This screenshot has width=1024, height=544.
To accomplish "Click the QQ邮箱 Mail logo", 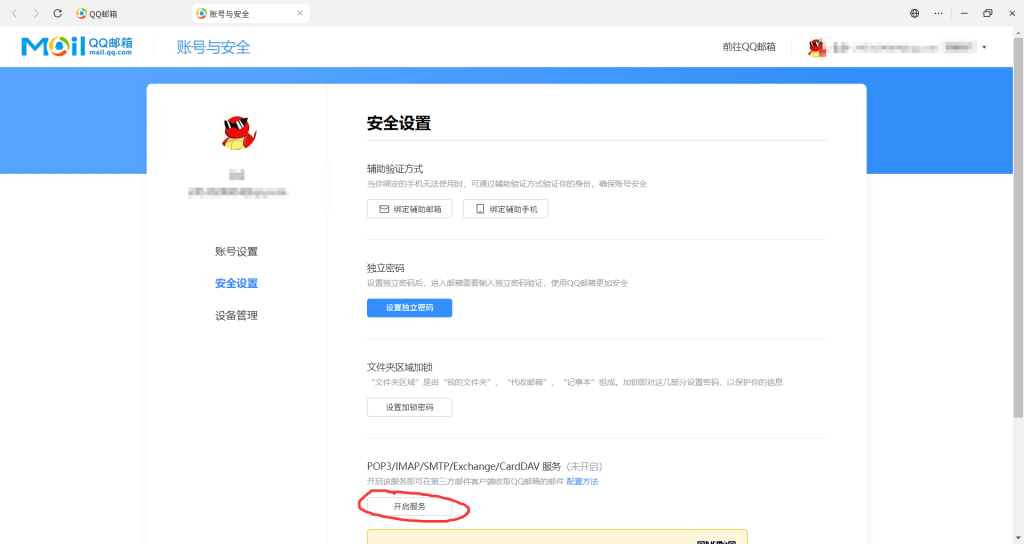I will [76, 47].
